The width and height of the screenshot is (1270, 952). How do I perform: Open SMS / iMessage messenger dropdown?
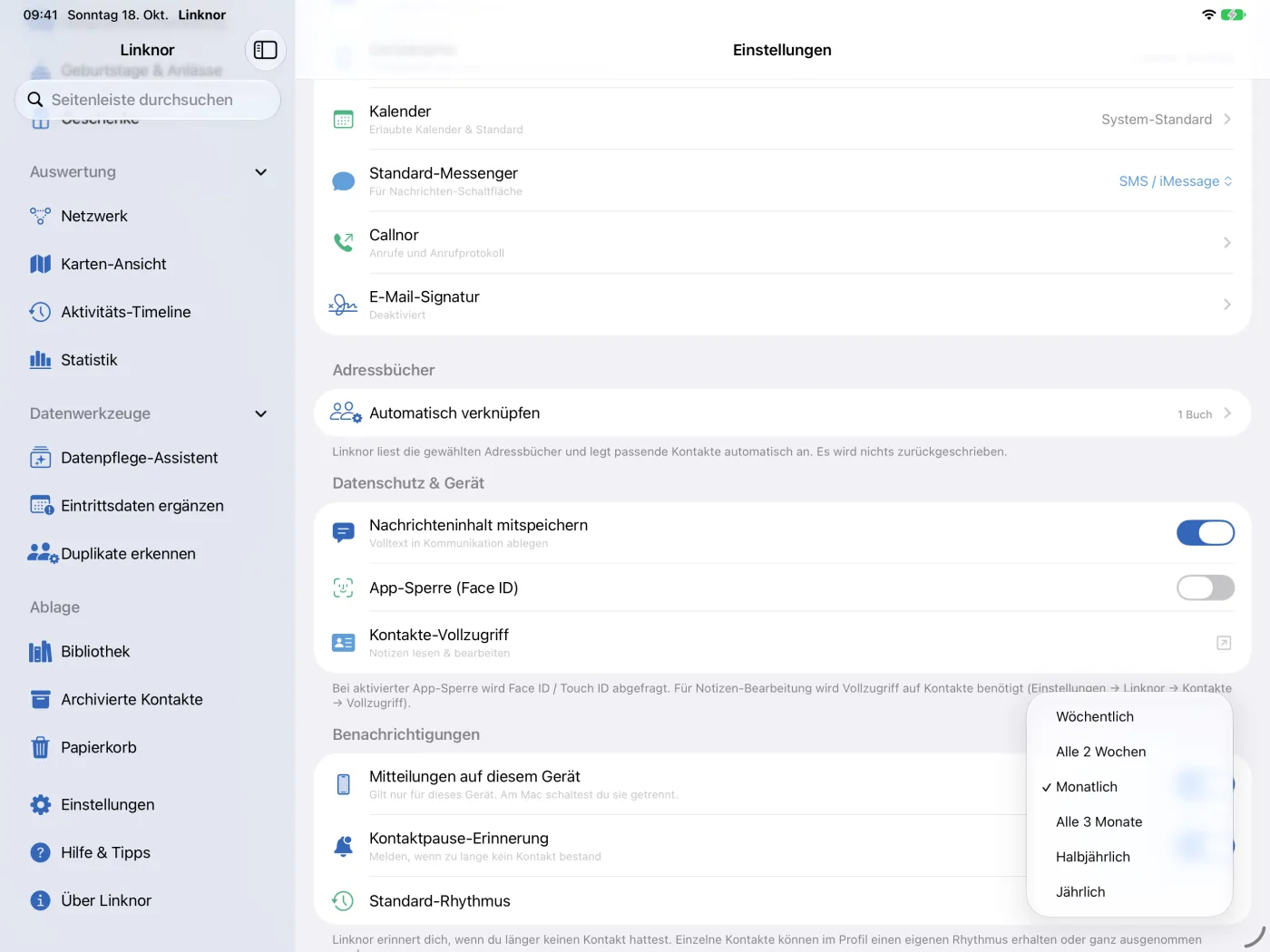(1175, 181)
